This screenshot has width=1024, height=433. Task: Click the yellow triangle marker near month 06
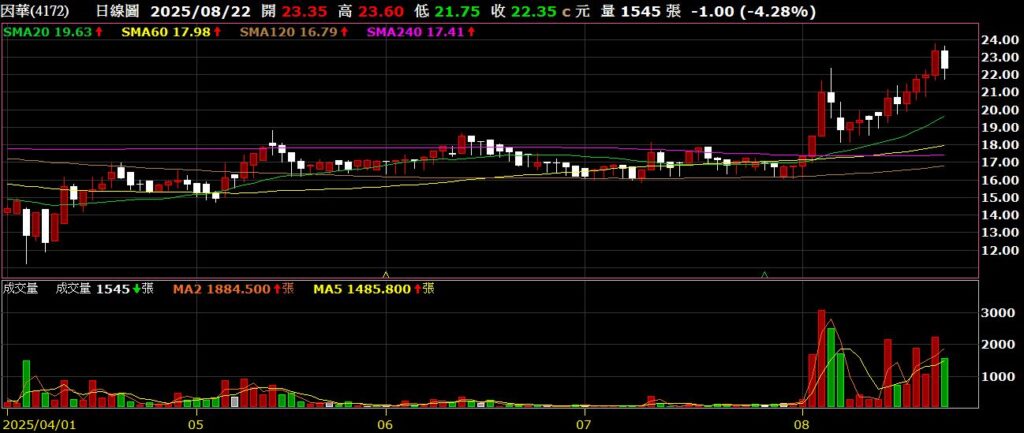[387, 273]
